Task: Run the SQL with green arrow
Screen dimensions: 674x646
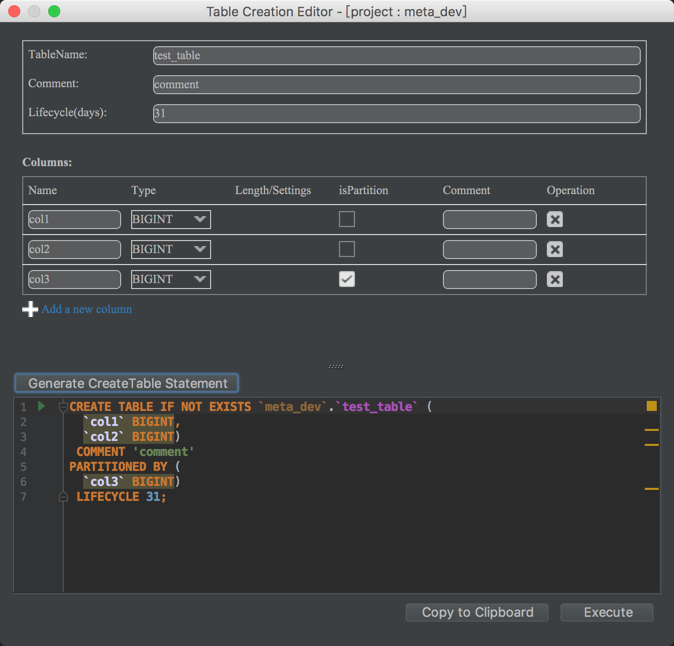Action: [x=41, y=407]
